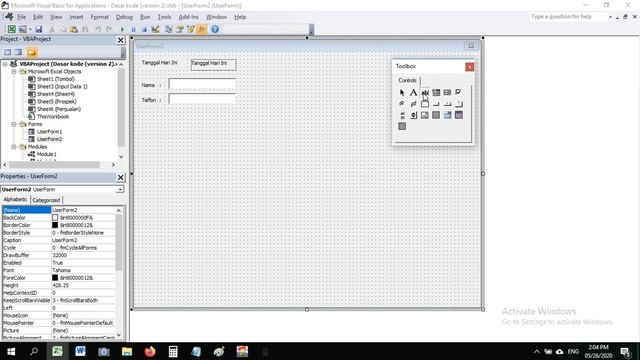Select the ComboBox tool in Toolbox

436,93
